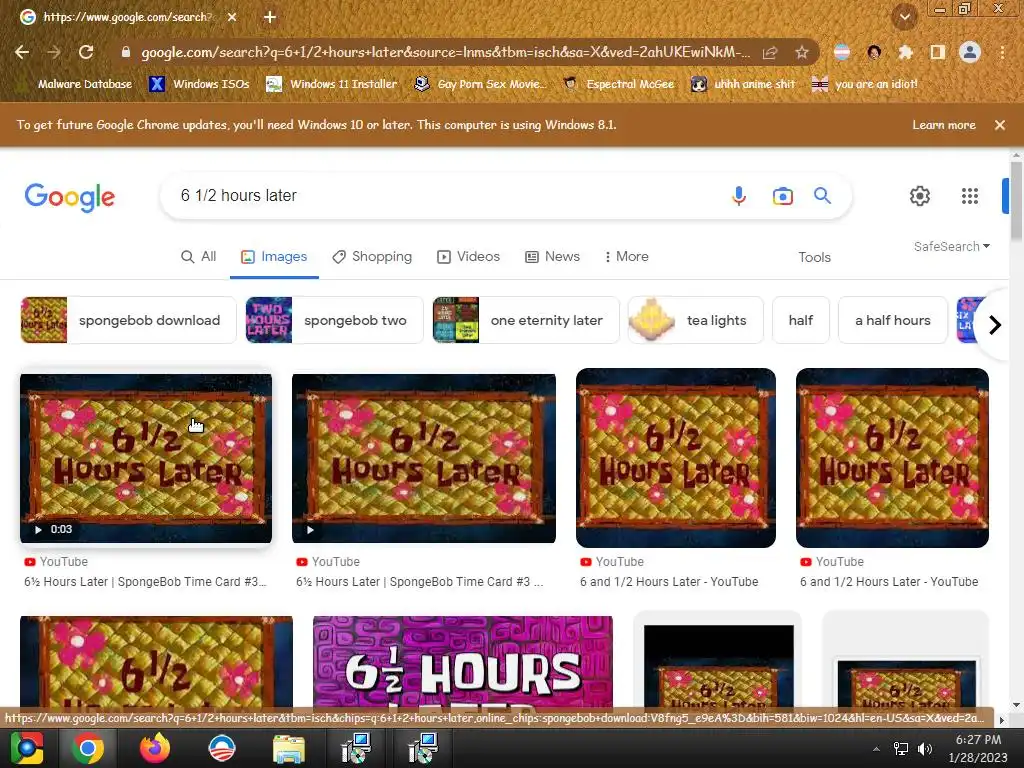Switch to the All results tab
The width and height of the screenshot is (1024, 768).
coord(199,257)
